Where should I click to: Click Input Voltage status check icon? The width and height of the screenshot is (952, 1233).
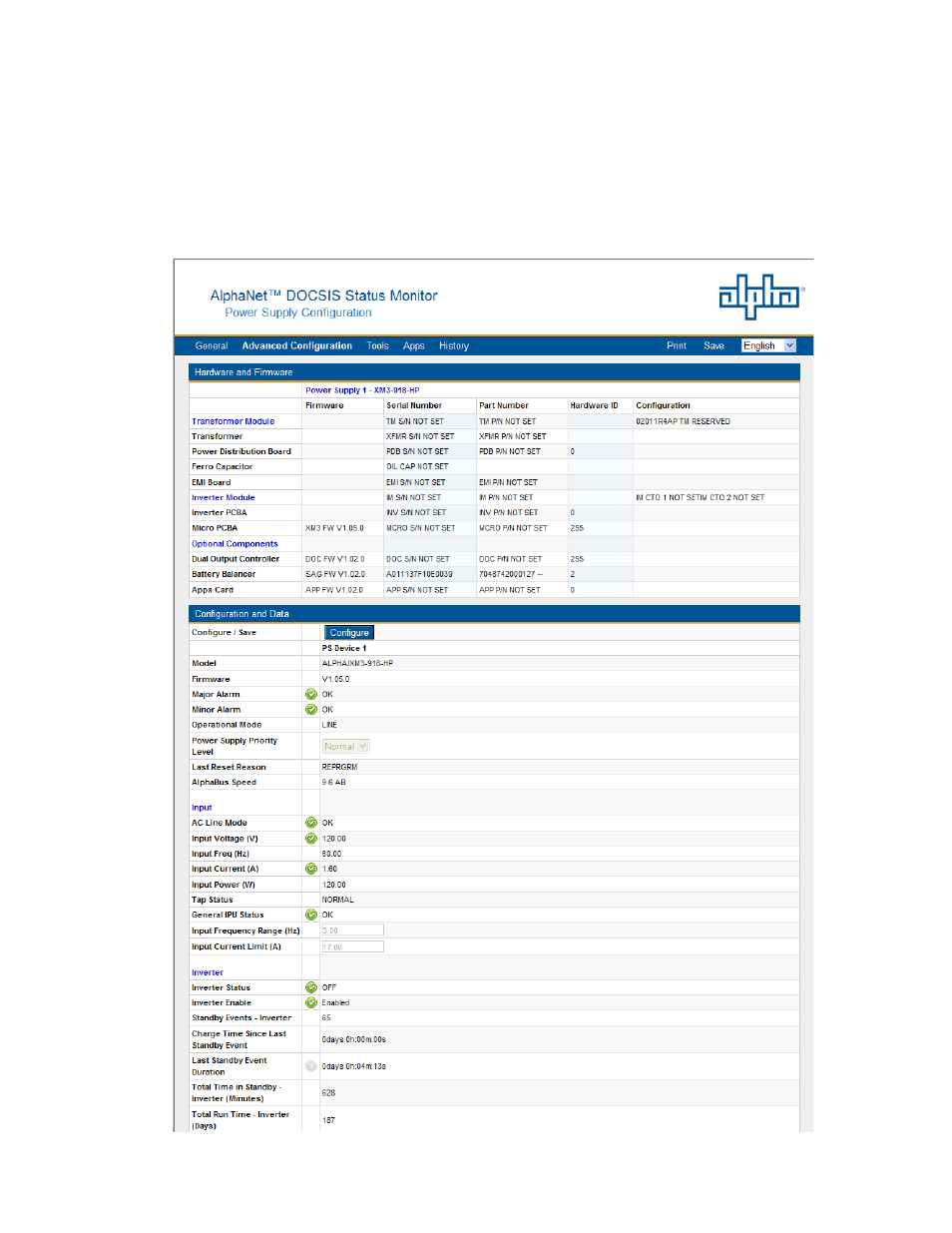[x=311, y=839]
